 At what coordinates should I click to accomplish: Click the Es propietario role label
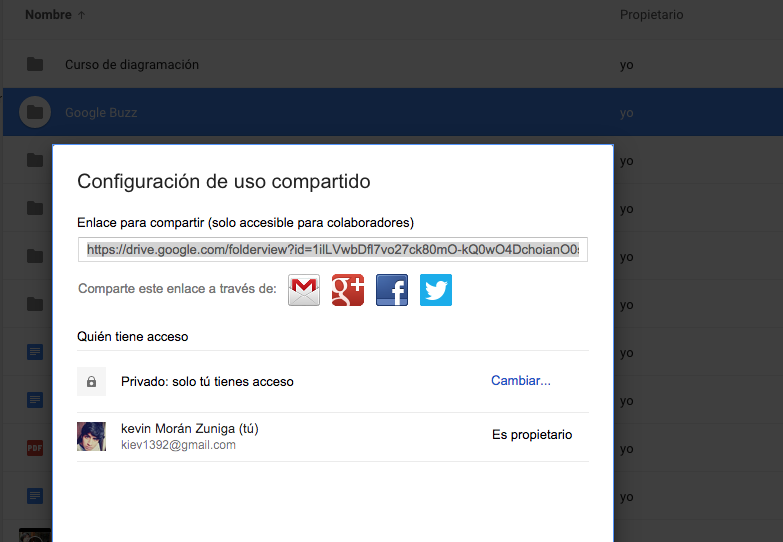[x=532, y=435]
